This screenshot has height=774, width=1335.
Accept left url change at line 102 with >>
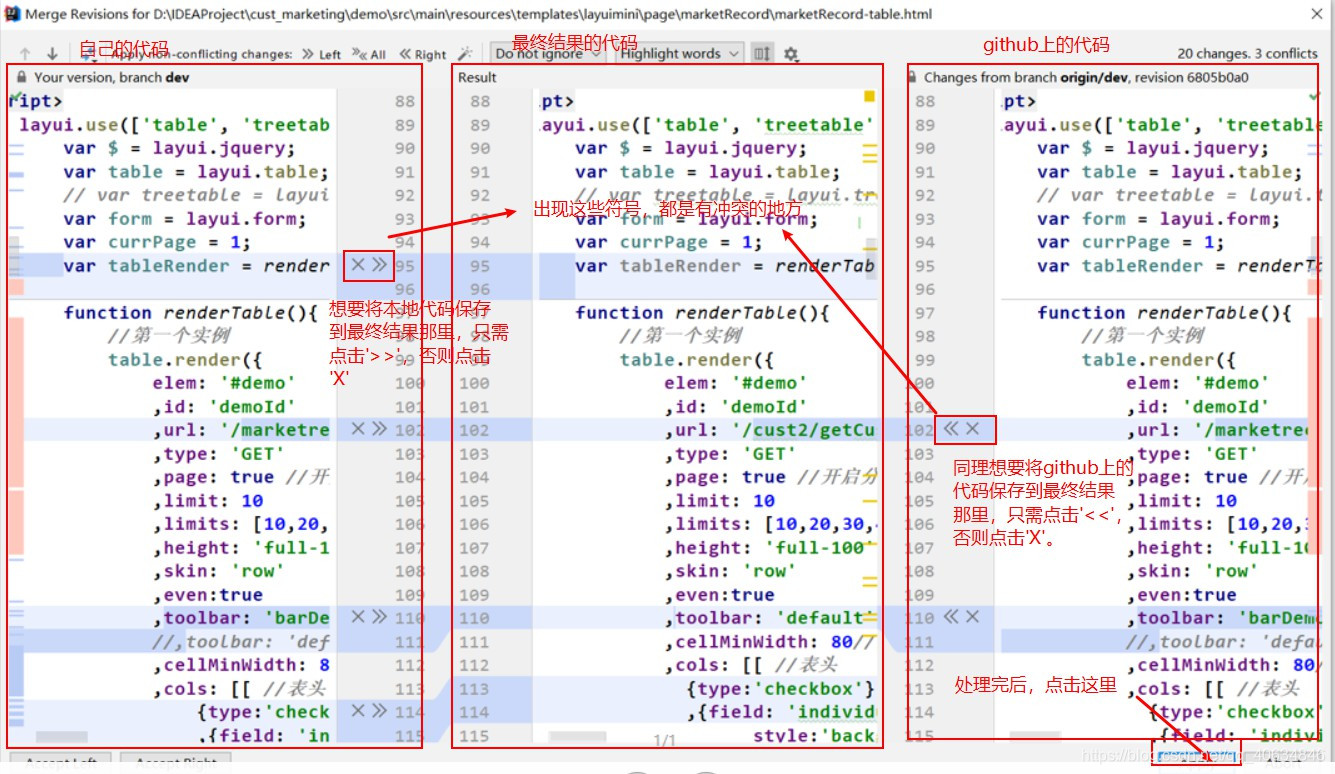pos(379,429)
